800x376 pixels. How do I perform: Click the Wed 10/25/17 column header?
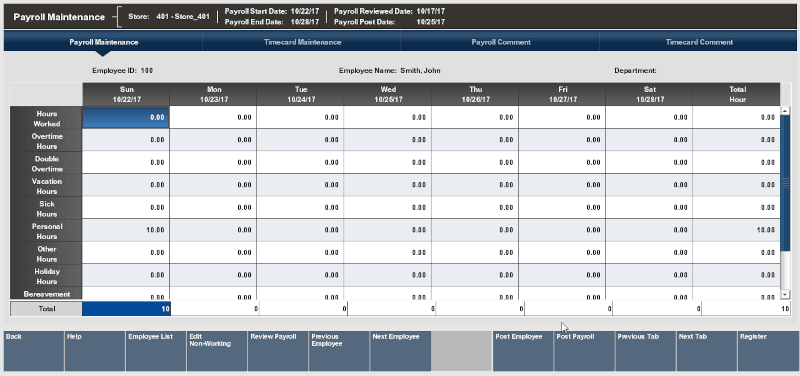coord(388,94)
